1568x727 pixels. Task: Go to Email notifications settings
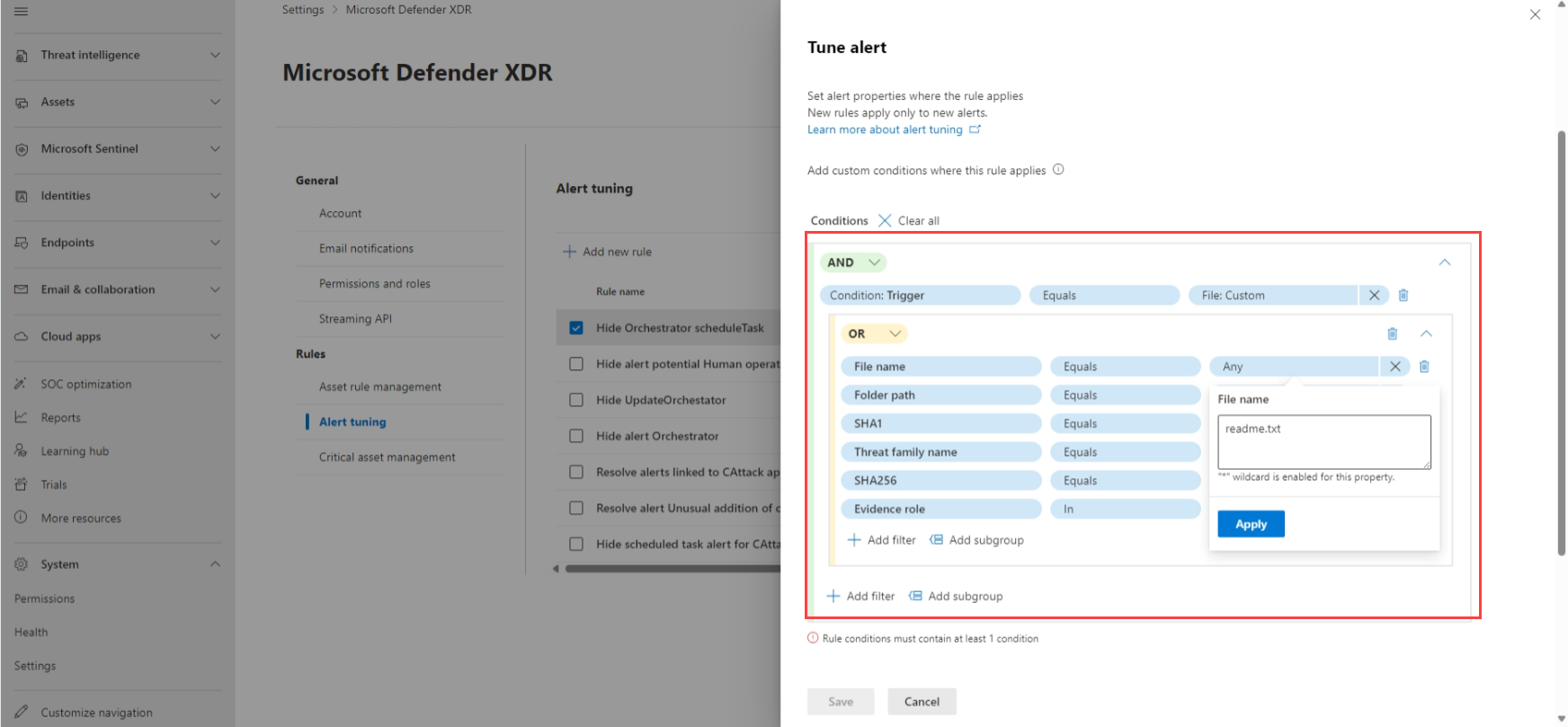(x=366, y=248)
